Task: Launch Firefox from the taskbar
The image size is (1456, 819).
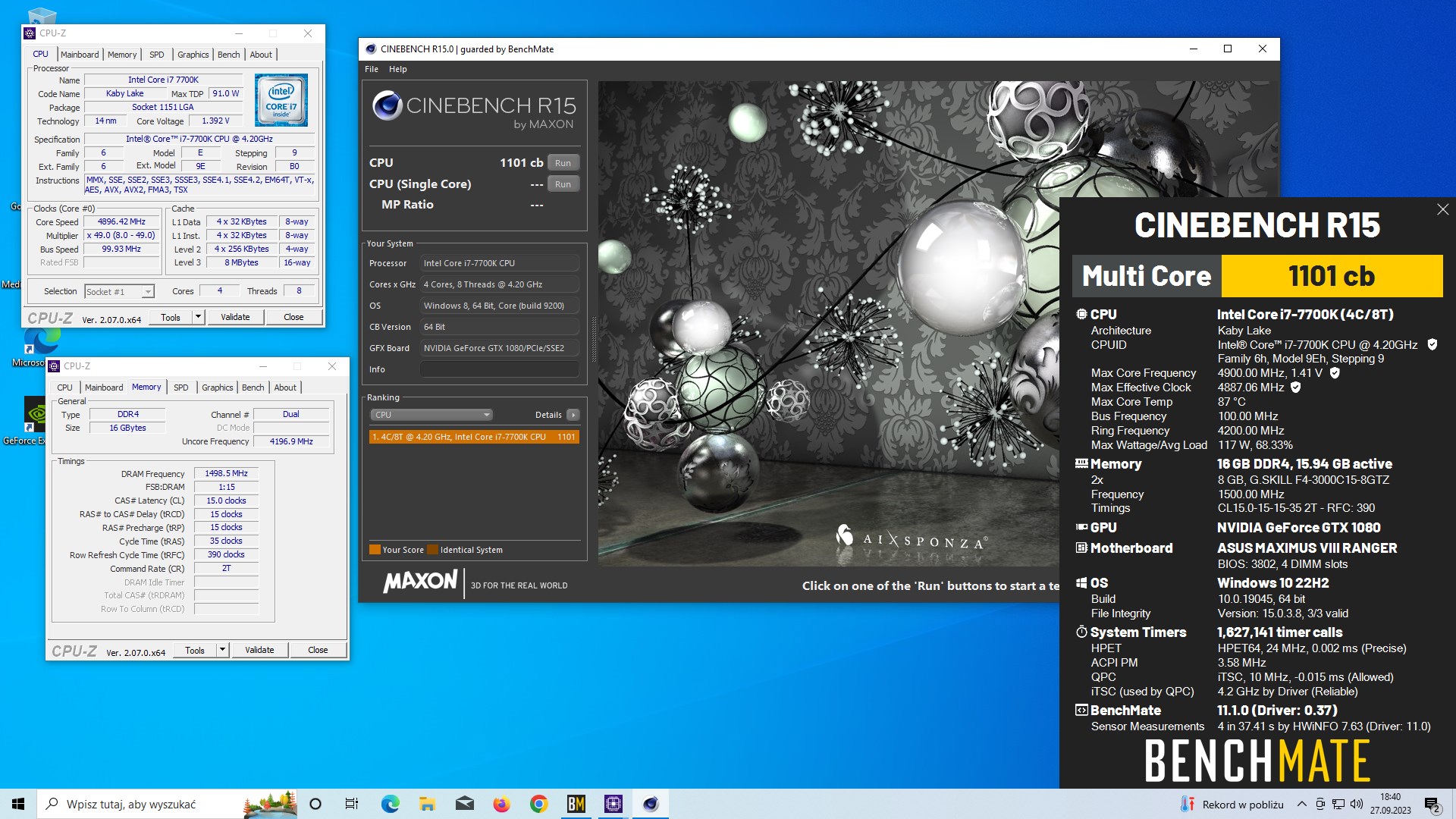Action: pyautogui.click(x=502, y=804)
